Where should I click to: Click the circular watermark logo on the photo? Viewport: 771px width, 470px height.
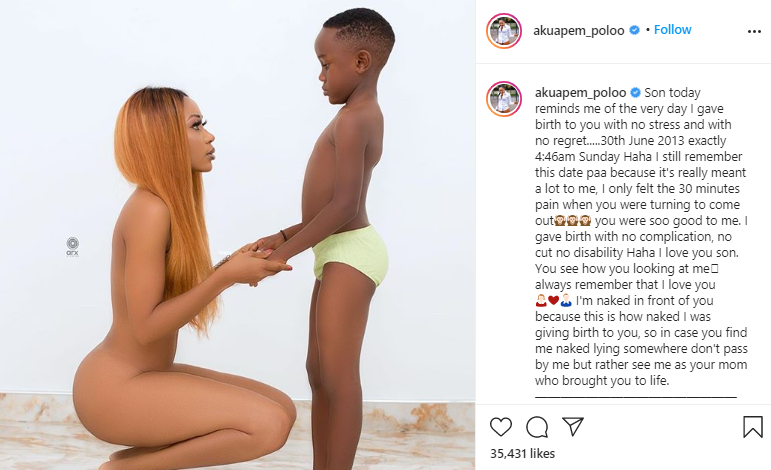tap(73, 246)
